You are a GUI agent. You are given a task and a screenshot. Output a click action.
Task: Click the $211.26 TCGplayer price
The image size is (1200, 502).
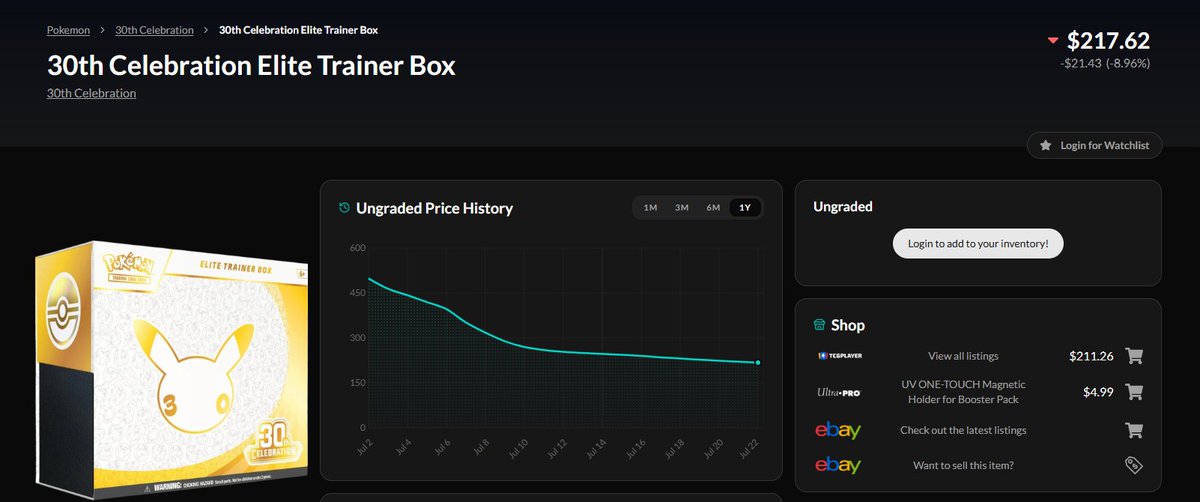pos(1090,356)
